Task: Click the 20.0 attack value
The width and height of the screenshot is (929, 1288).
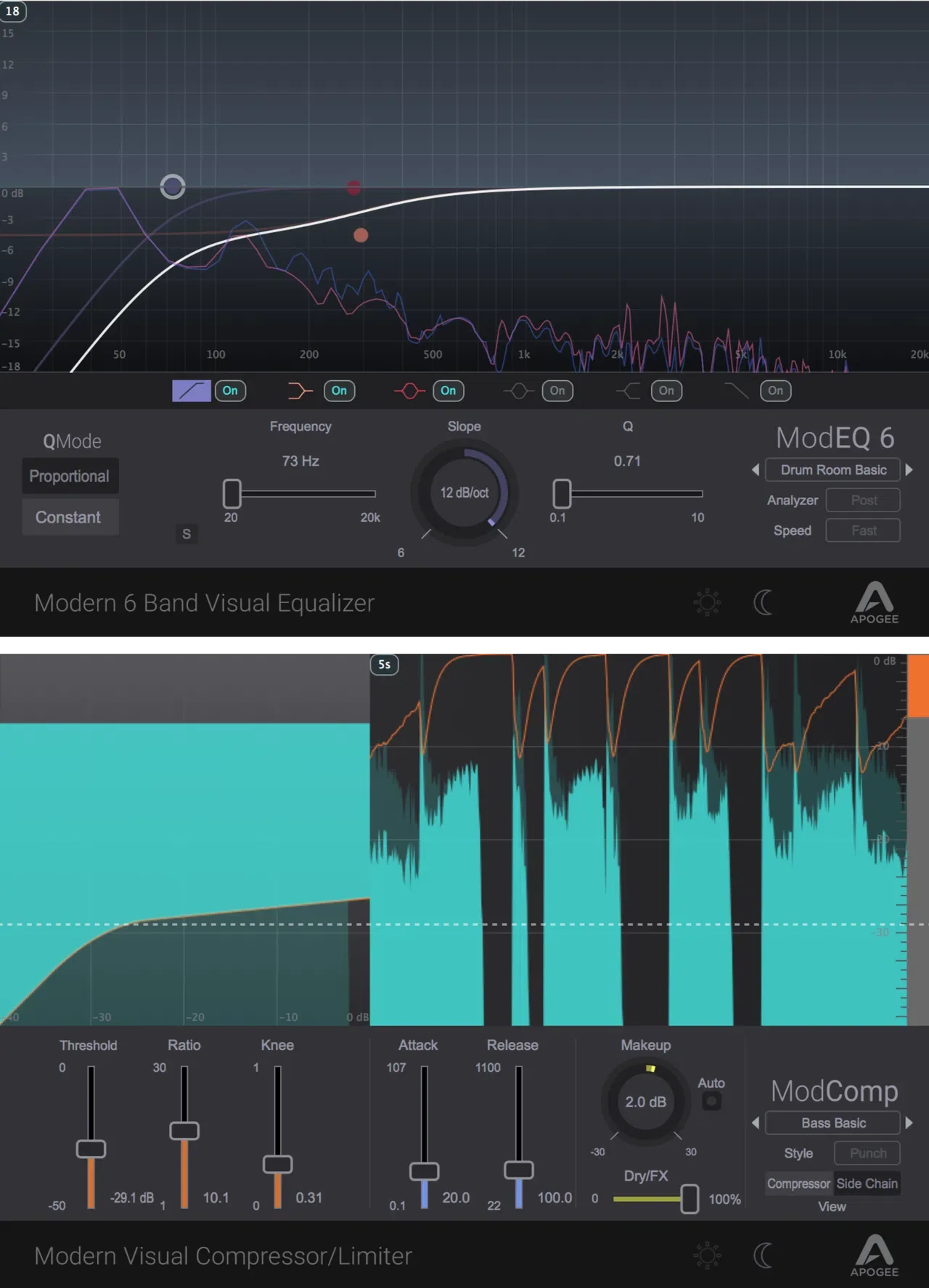Action: [x=456, y=1197]
